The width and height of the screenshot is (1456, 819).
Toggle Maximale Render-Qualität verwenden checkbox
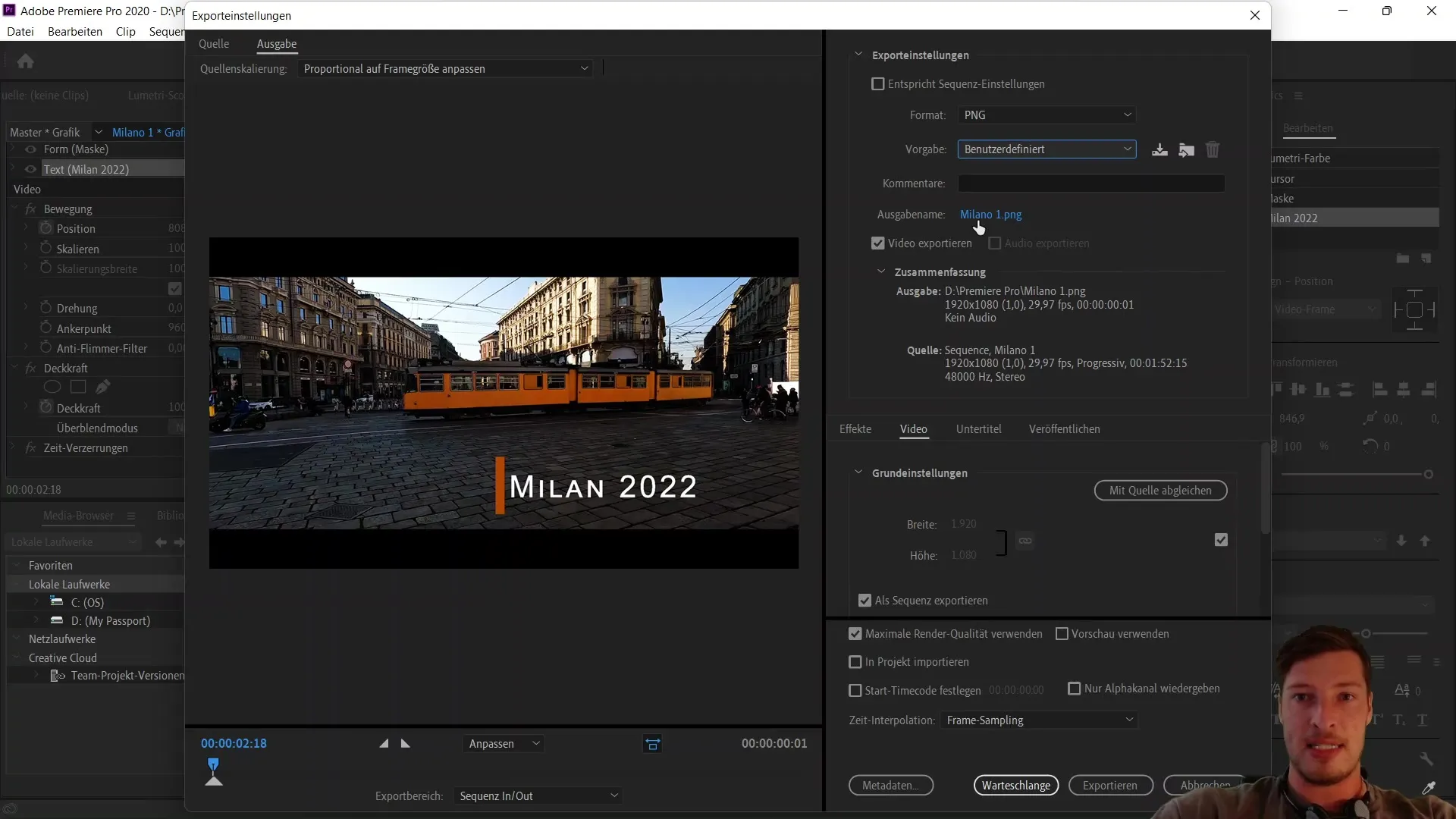(856, 634)
